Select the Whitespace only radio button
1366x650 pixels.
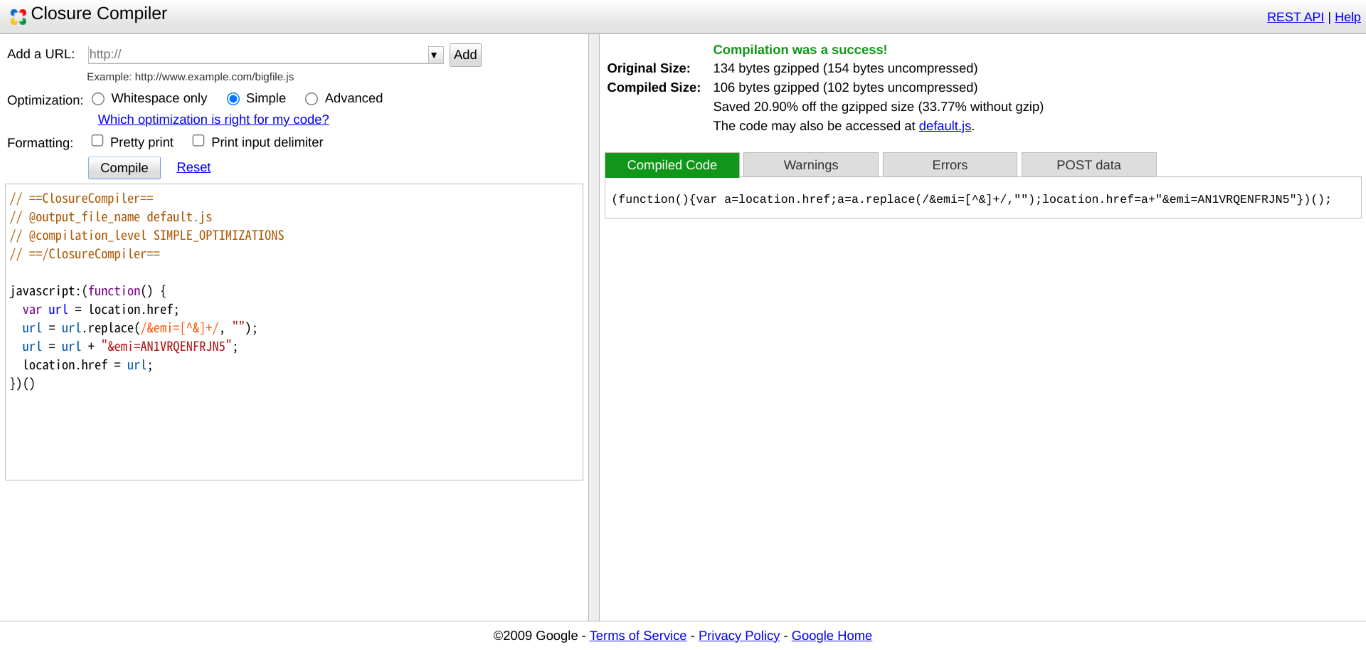point(98,99)
